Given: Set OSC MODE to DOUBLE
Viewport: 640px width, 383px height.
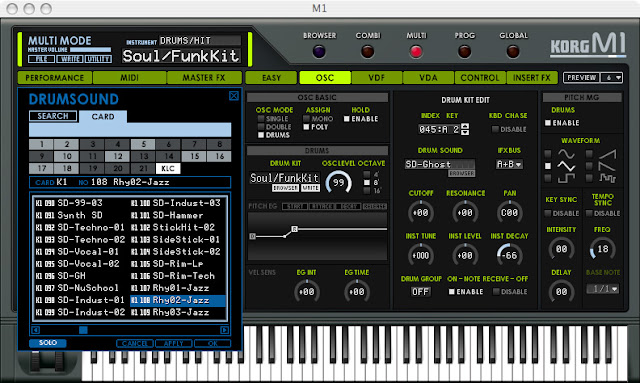Looking at the screenshot, I should tap(261, 127).
